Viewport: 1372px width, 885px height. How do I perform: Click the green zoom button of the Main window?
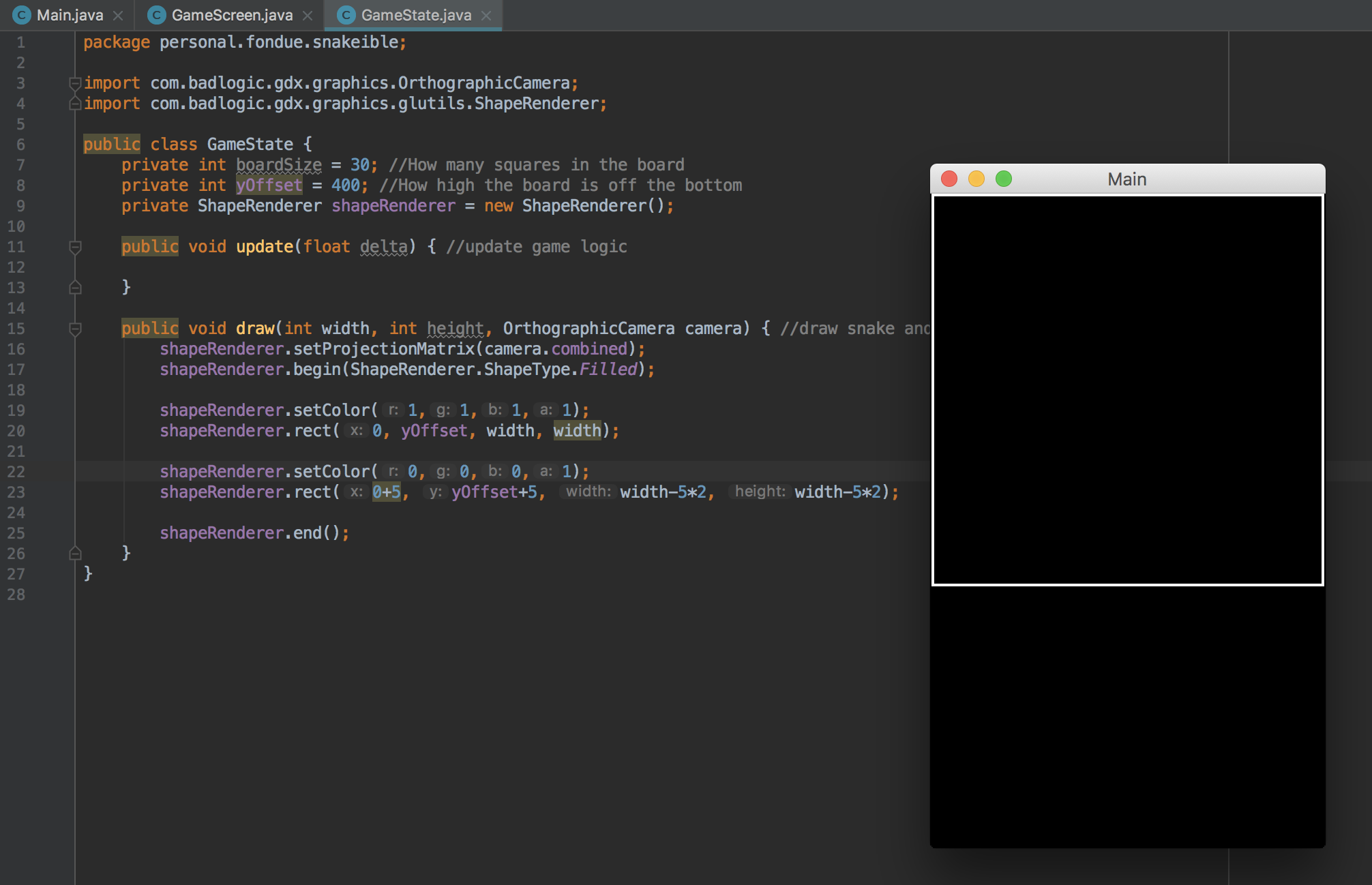[x=1003, y=179]
